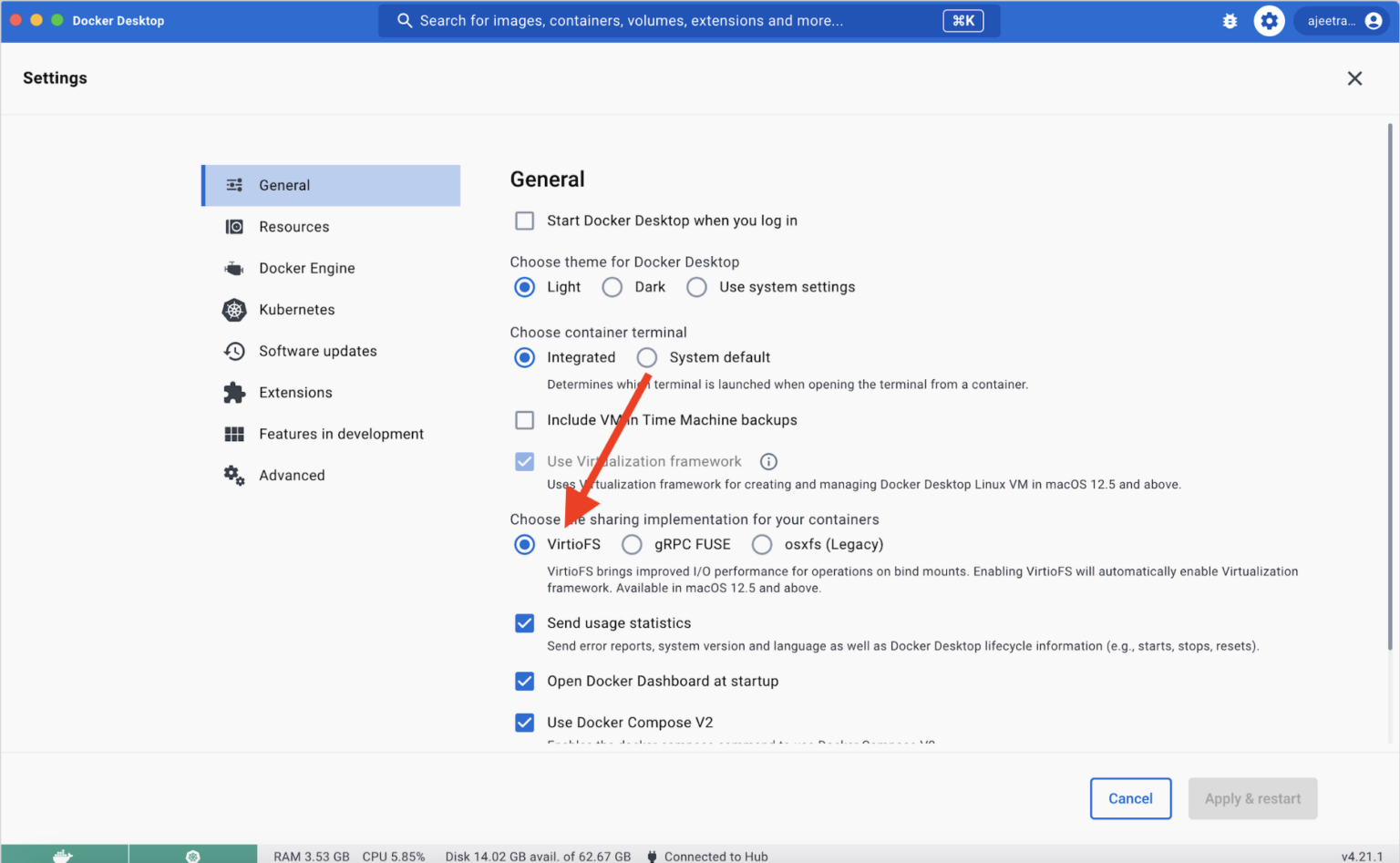Screen dimensions: 1400x863
Task: Click the Extensions puzzle-piece icon in the sidebar
Action: (234, 392)
